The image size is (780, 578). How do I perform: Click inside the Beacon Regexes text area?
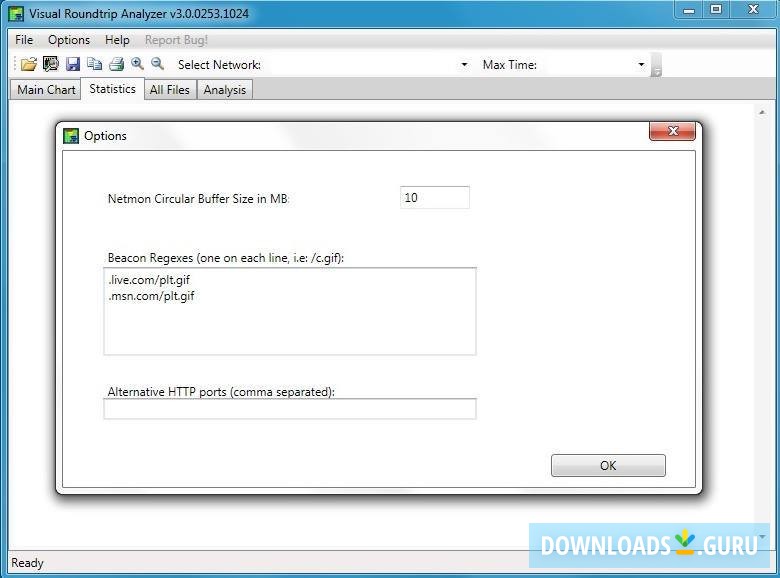point(290,311)
